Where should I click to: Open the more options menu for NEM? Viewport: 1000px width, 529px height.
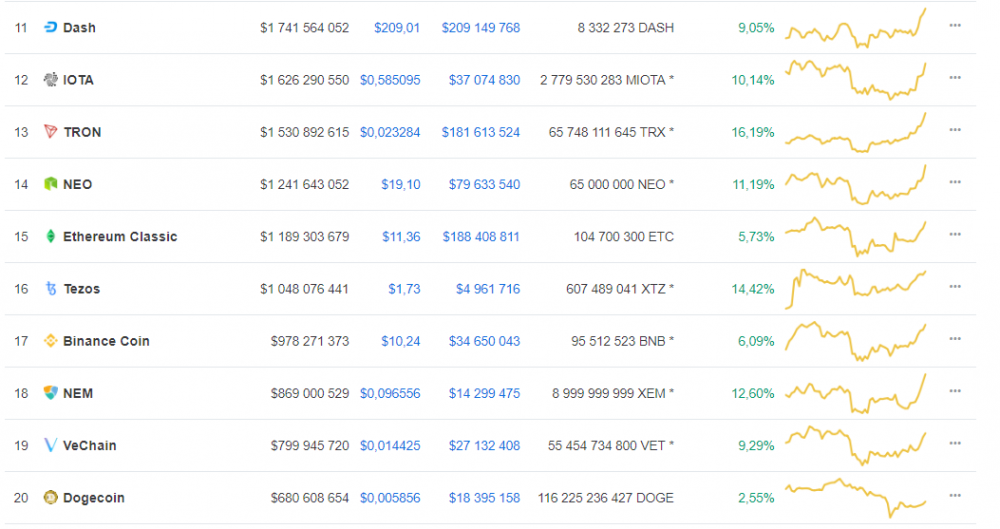pyautogui.click(x=955, y=391)
